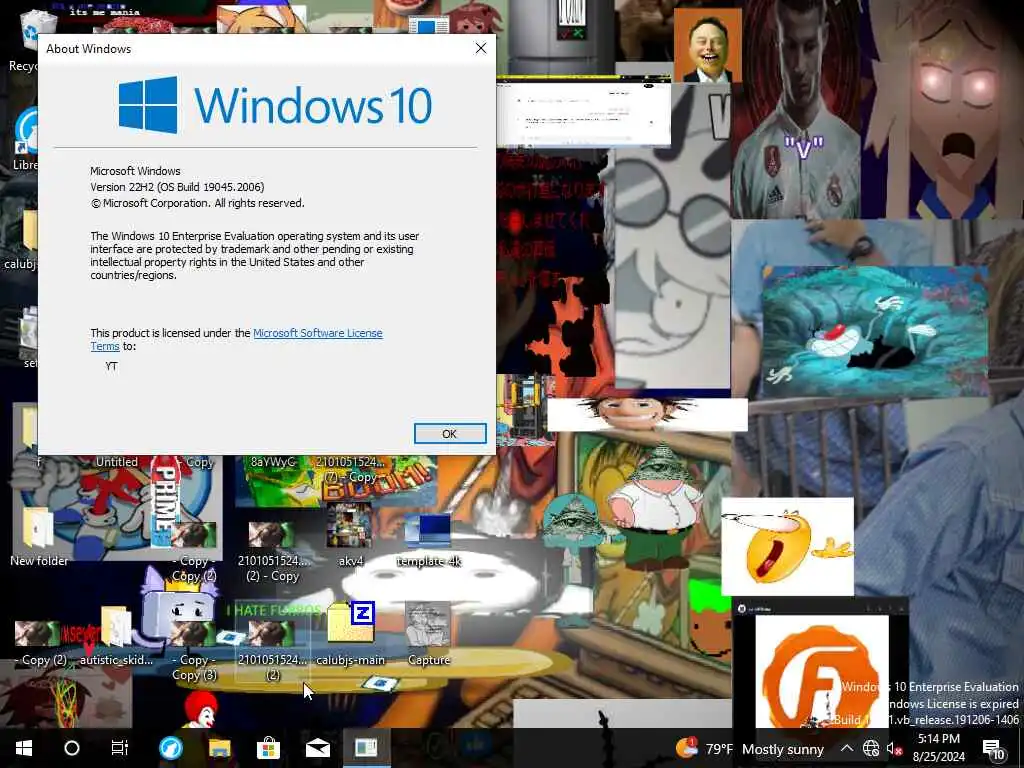1024x768 pixels.
Task: Open Microsoft Store from the taskbar
Action: (268, 748)
